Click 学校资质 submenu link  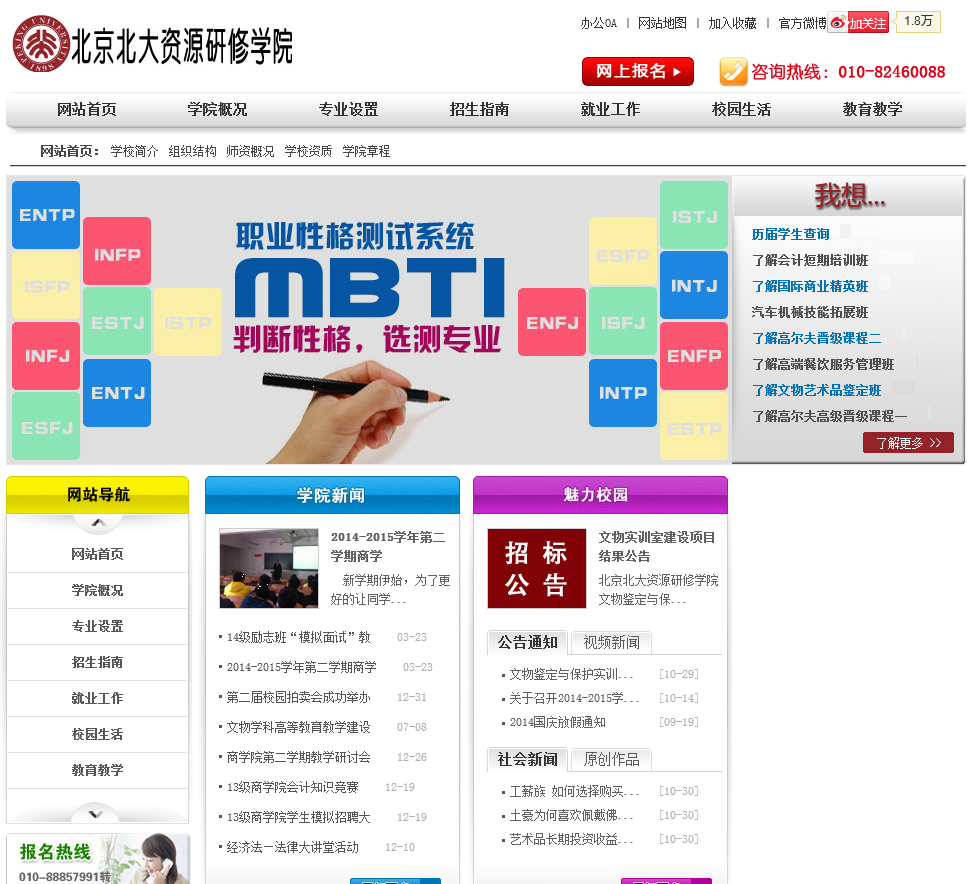(x=308, y=151)
